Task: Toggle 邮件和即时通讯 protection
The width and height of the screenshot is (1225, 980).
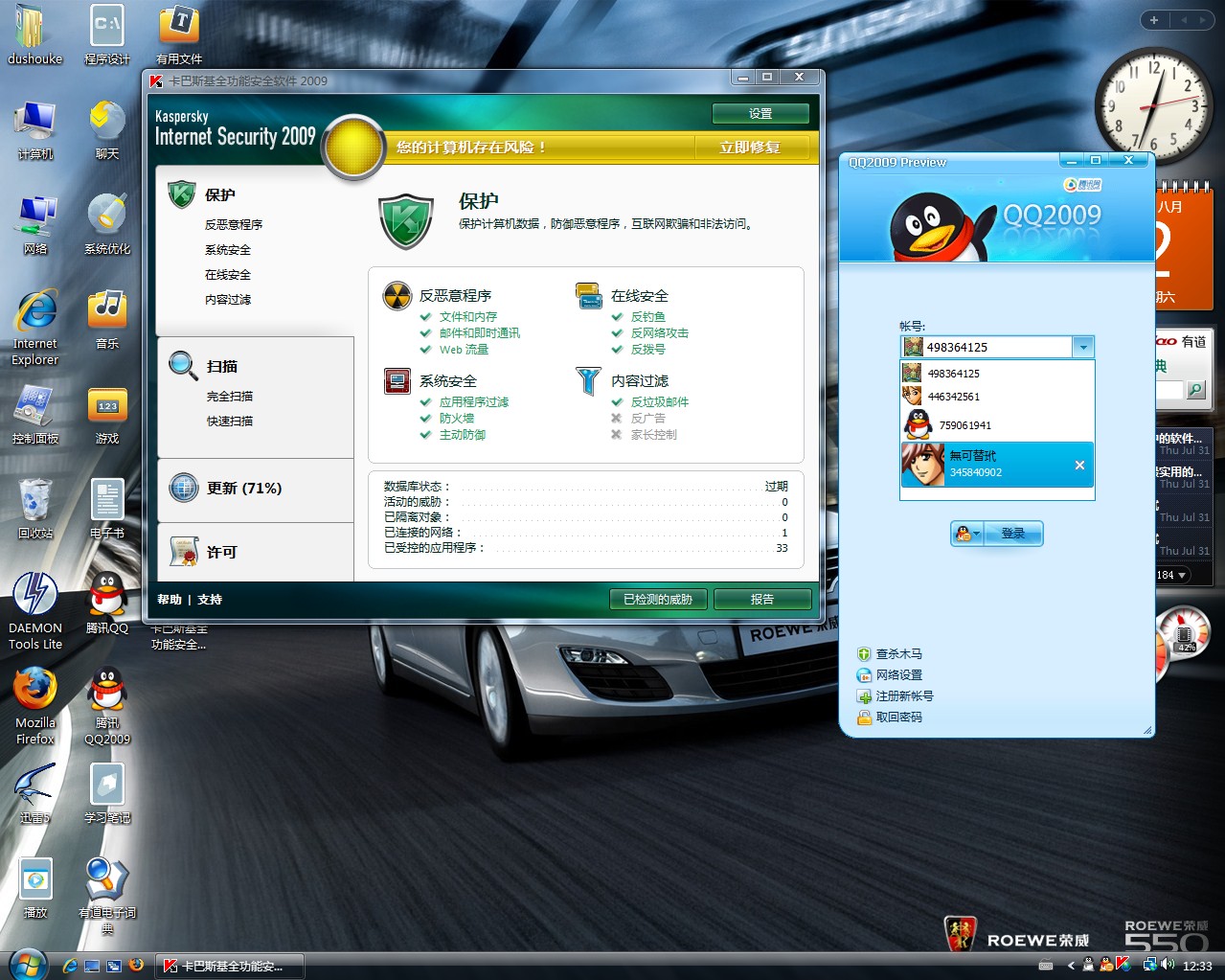Action: coord(470,332)
